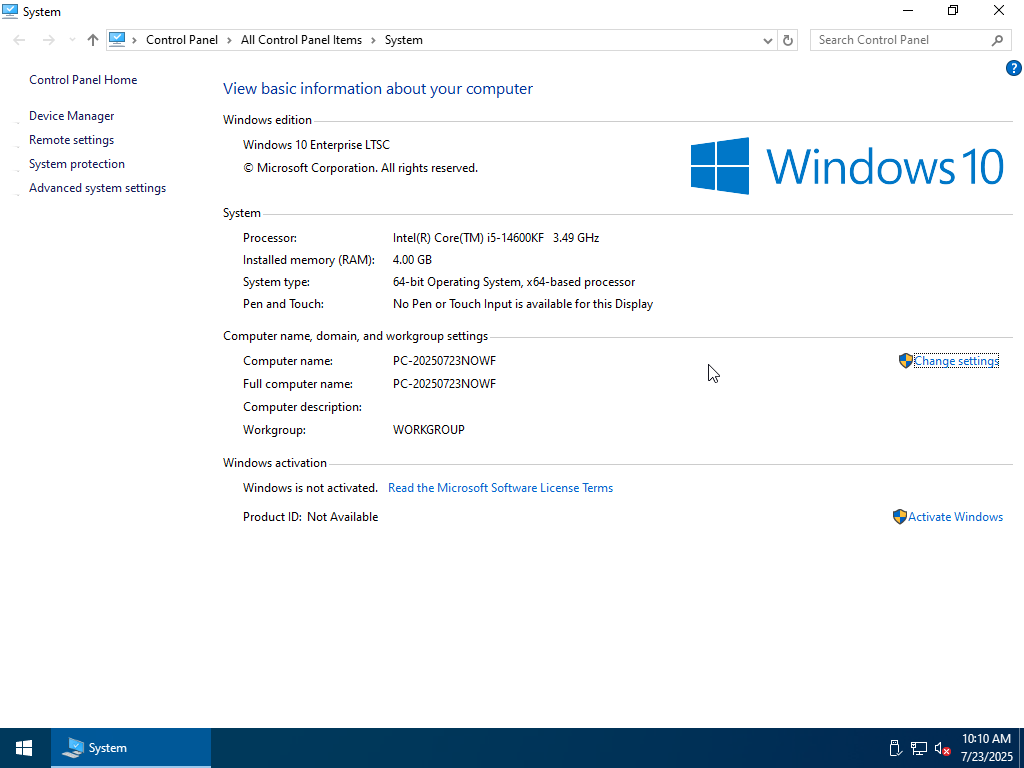Click the Change settings link

pyautogui.click(x=956, y=361)
